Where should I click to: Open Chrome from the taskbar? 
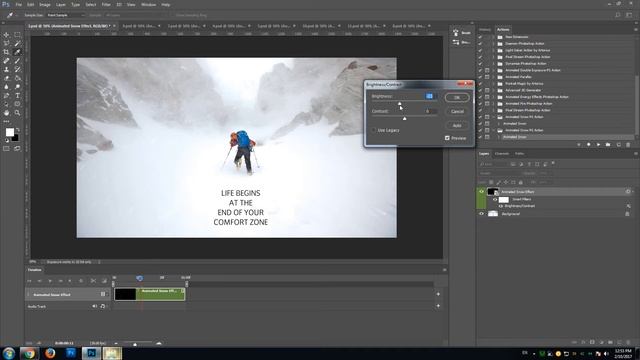pos(29,353)
